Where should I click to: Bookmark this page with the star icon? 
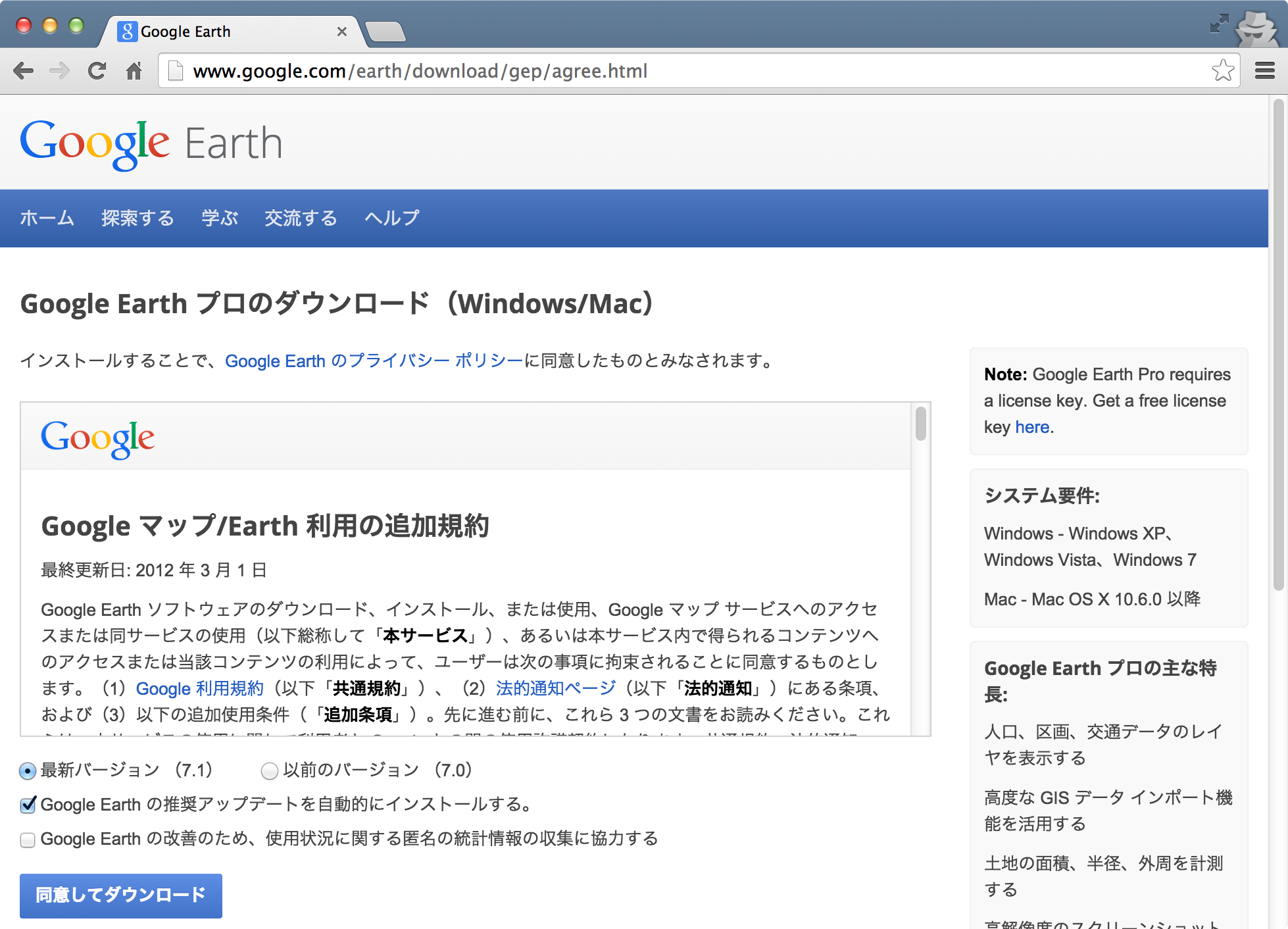click(x=1223, y=70)
